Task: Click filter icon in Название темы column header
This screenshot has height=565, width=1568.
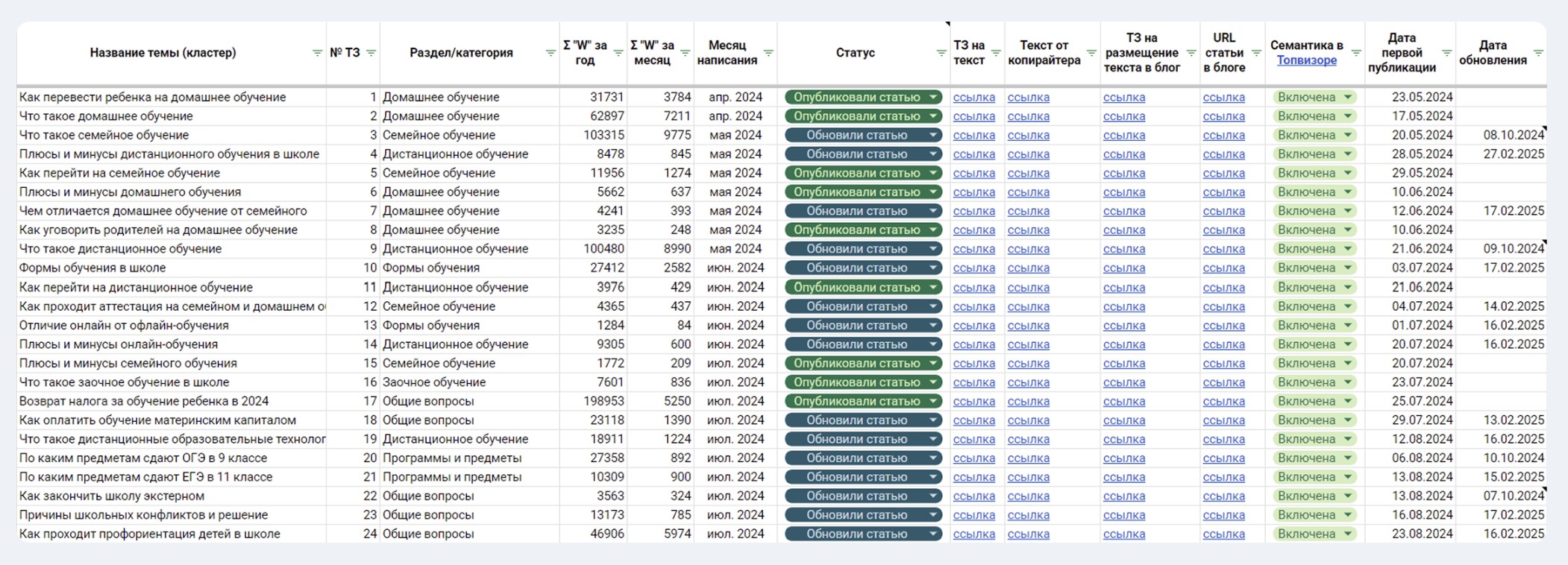Action: click(317, 53)
